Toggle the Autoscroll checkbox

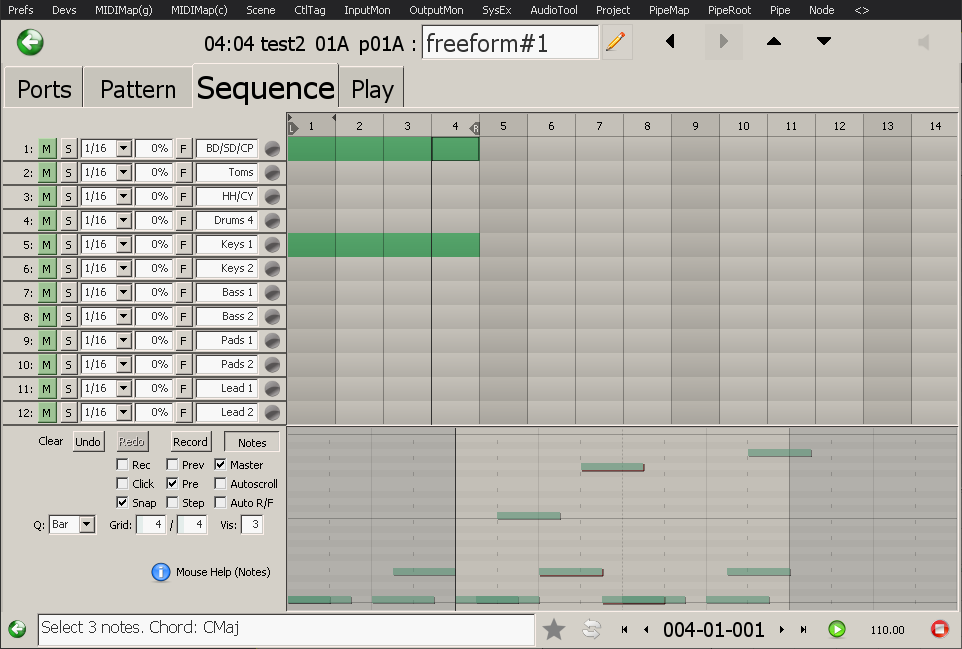coord(221,484)
